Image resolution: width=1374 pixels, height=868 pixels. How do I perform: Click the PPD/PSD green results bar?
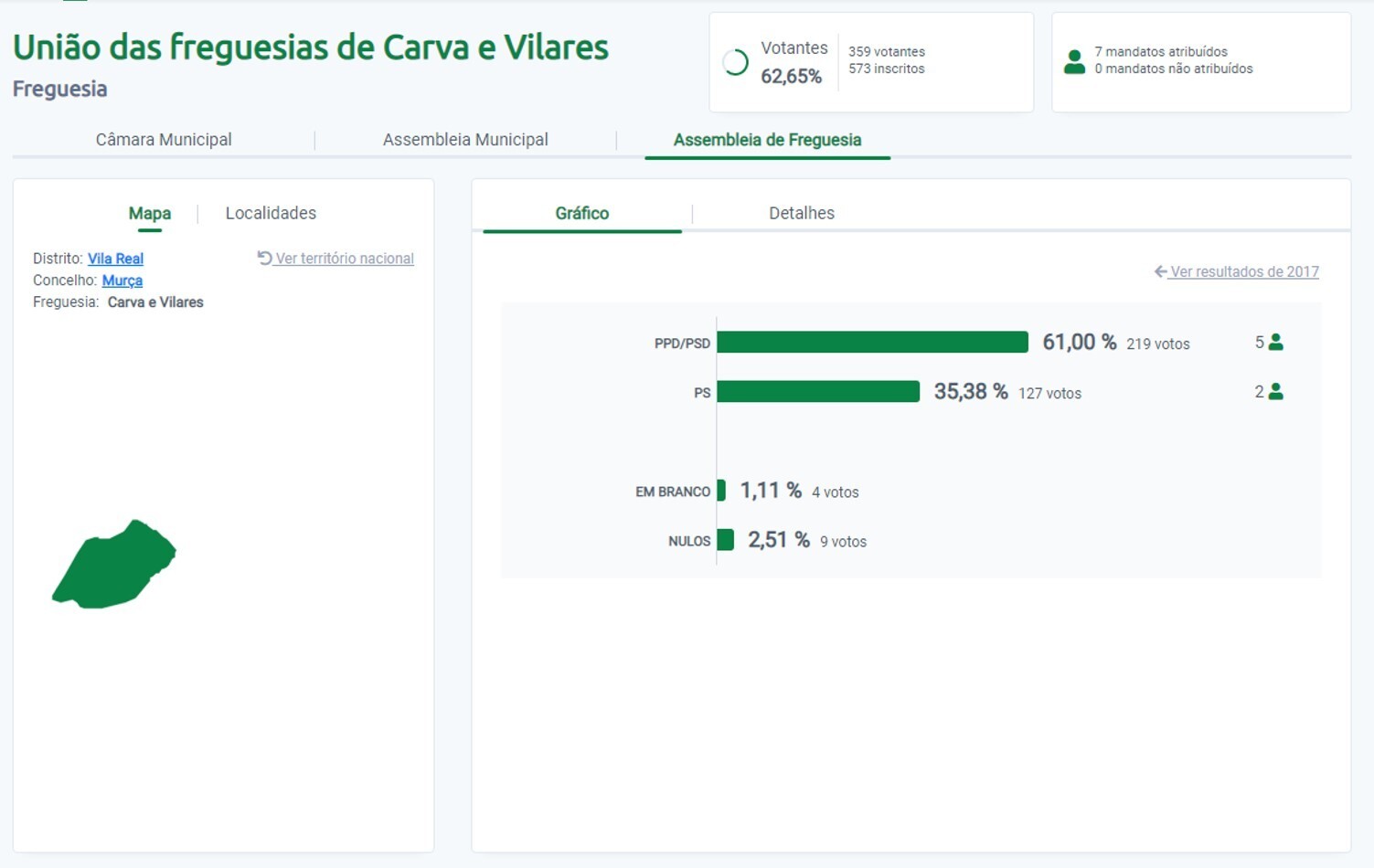tap(872, 342)
